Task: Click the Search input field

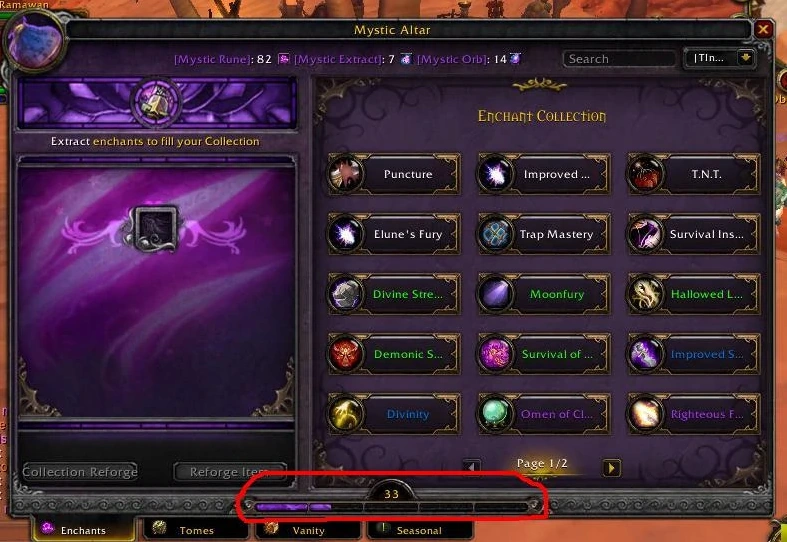Action: (x=619, y=59)
